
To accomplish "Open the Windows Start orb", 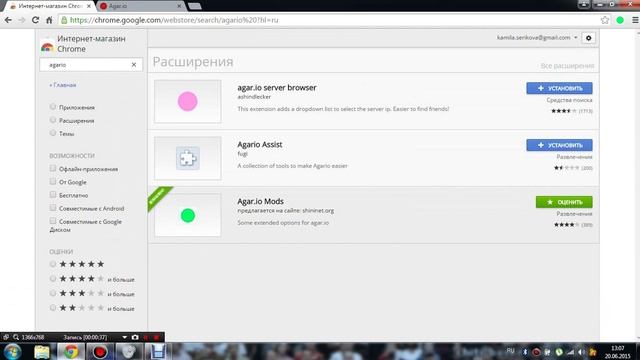I will [12, 351].
